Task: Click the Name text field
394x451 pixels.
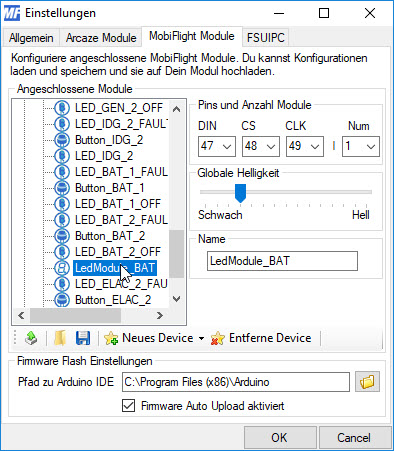Action: tap(282, 261)
